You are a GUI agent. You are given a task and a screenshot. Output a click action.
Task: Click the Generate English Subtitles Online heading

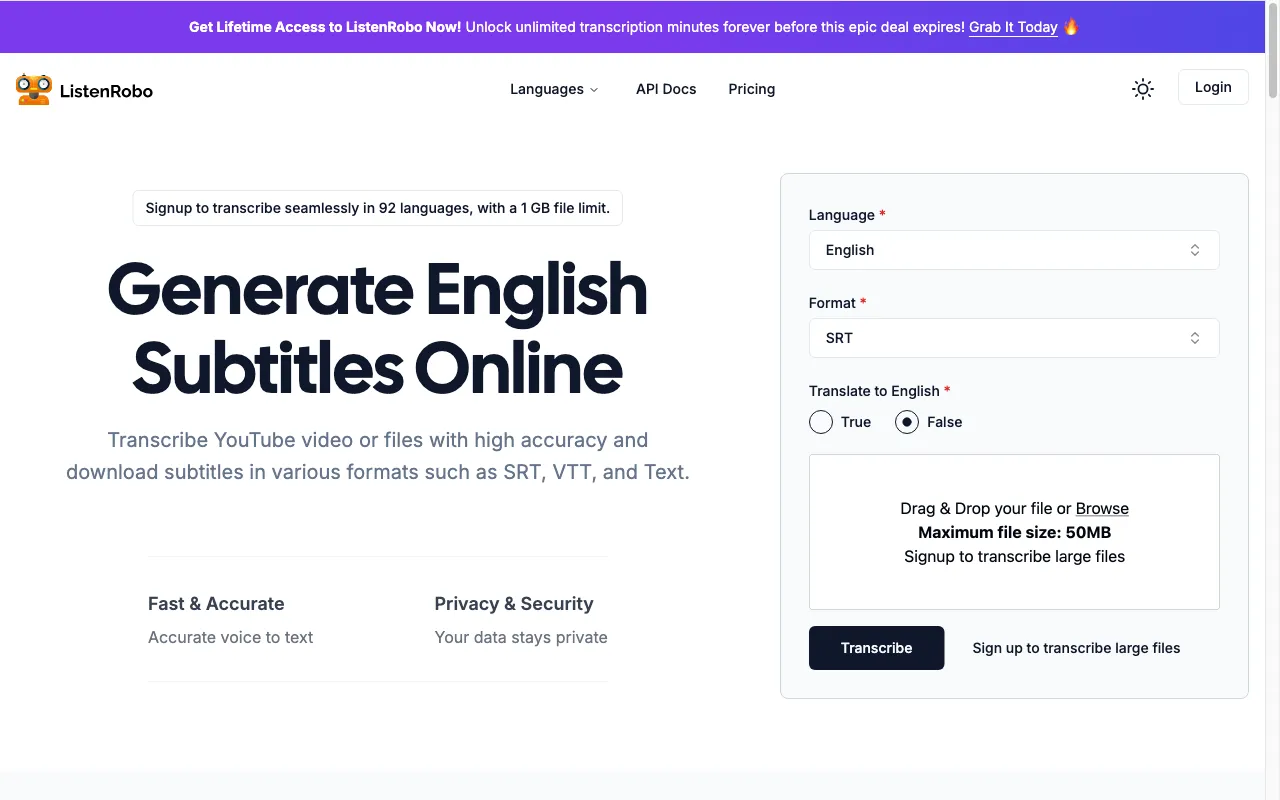coord(378,328)
